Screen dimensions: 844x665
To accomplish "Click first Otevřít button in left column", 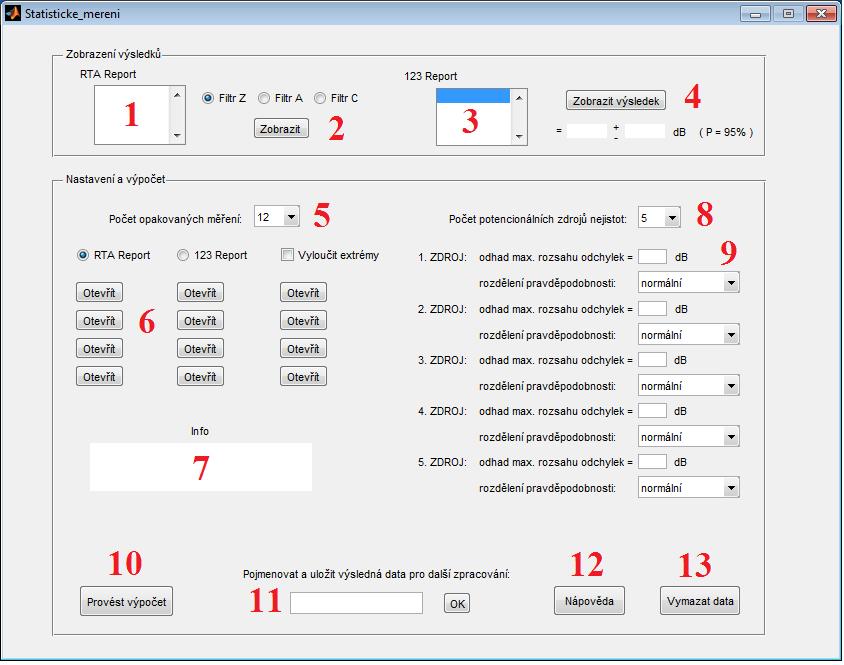I will (99, 293).
